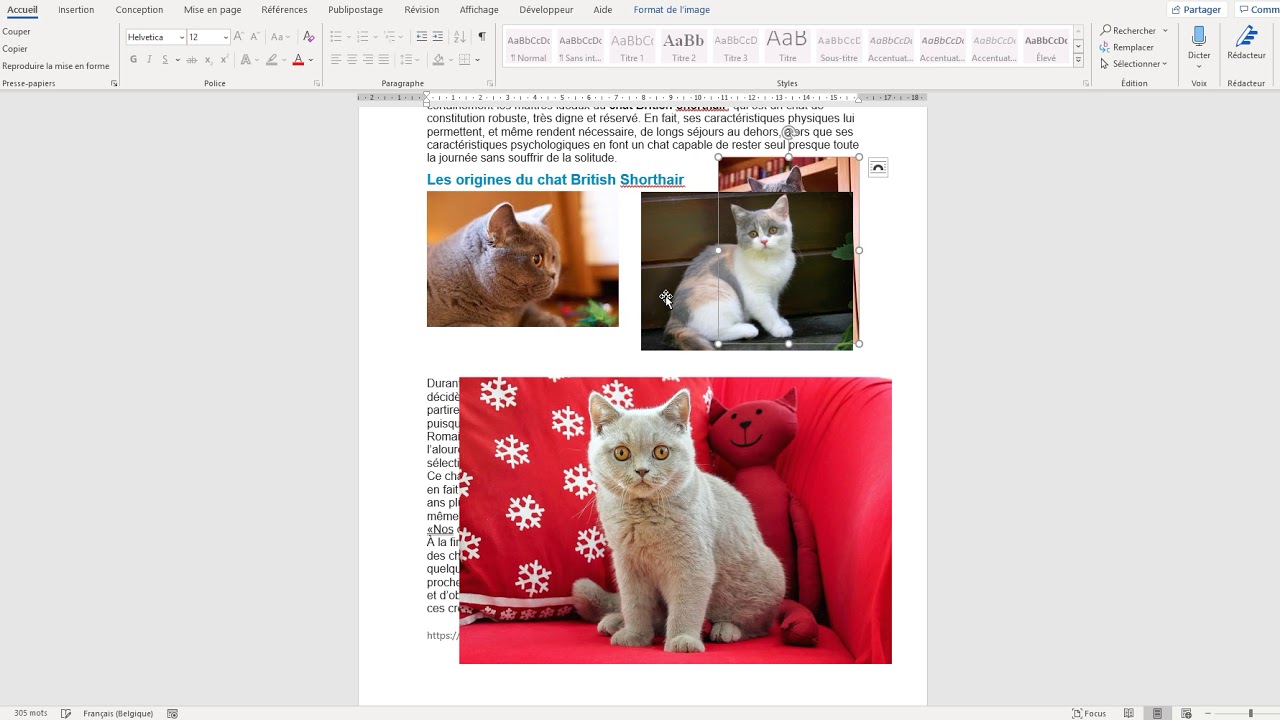Open the Révision tab
This screenshot has width=1280, height=720.
[x=421, y=10]
